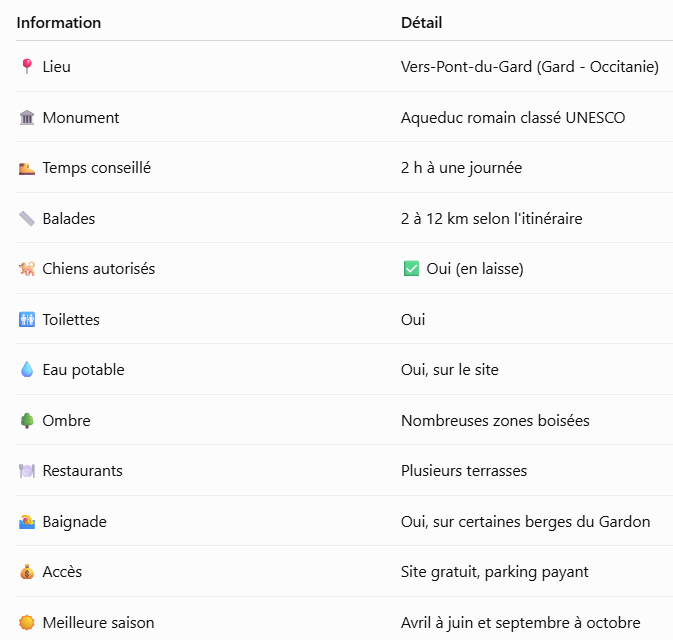
Task: Click the blue restroom icon
Action: coord(27,319)
